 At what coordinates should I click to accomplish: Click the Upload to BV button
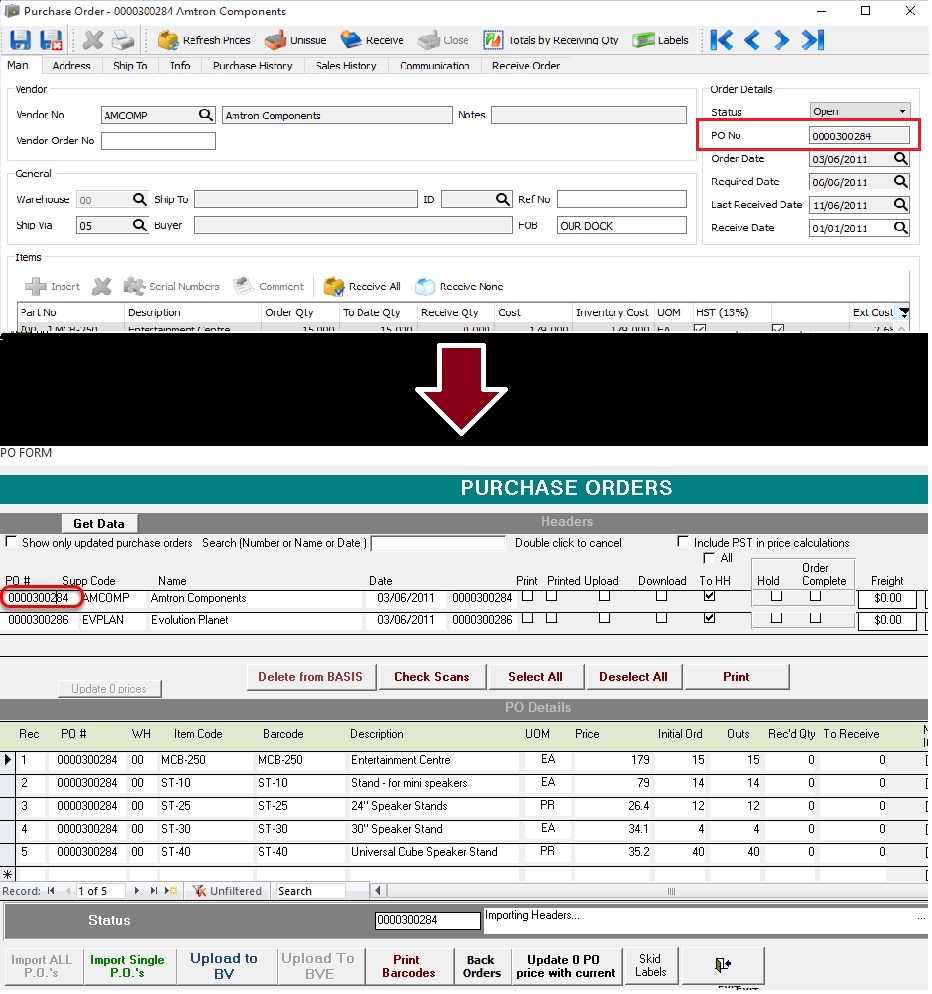pyautogui.click(x=224, y=966)
